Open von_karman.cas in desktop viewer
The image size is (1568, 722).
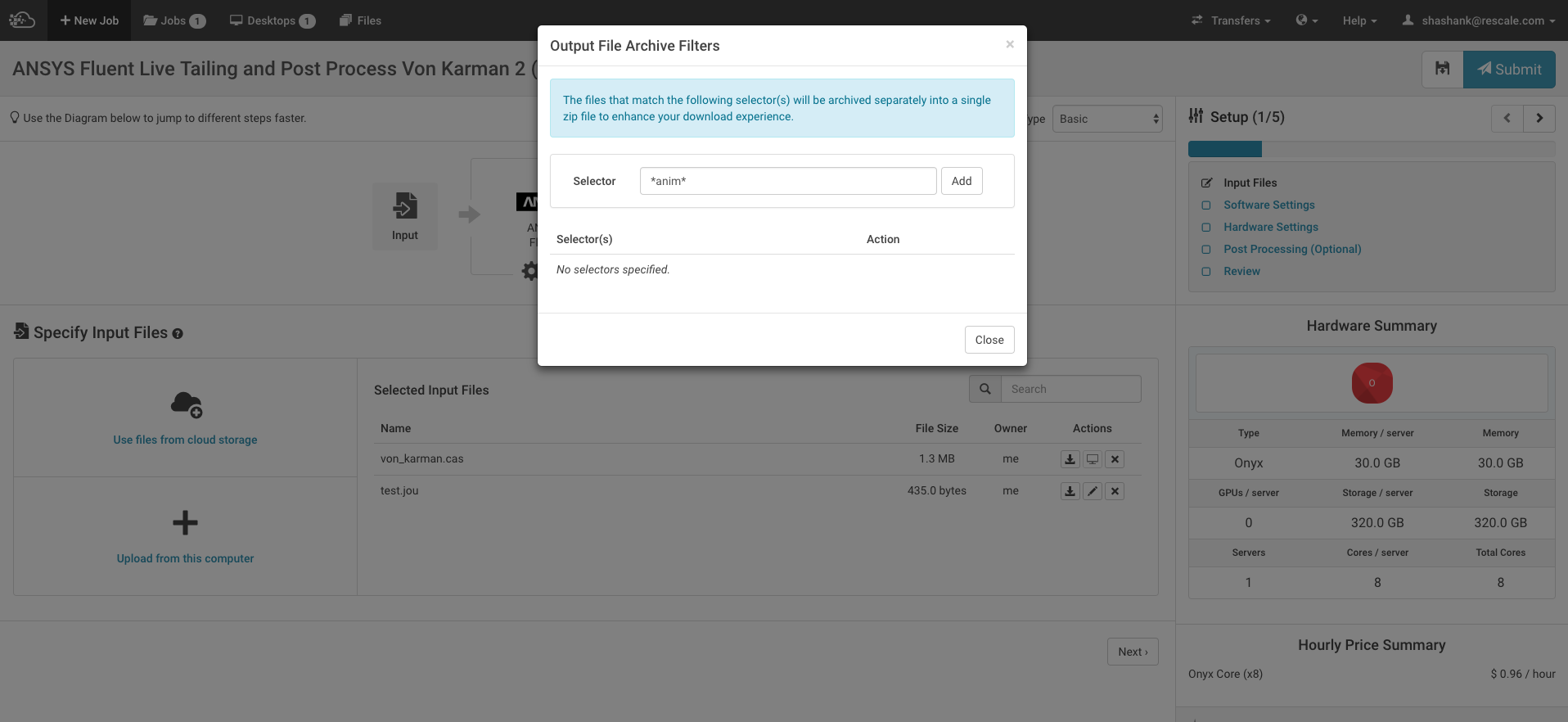[x=1093, y=459]
